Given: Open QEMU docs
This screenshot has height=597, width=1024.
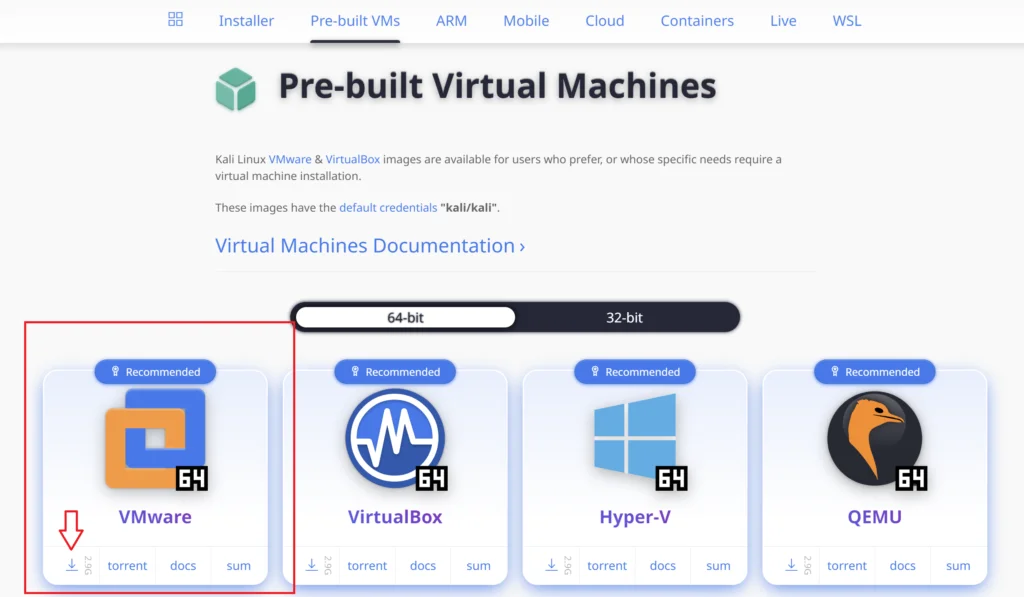Looking at the screenshot, I should pos(902,566).
